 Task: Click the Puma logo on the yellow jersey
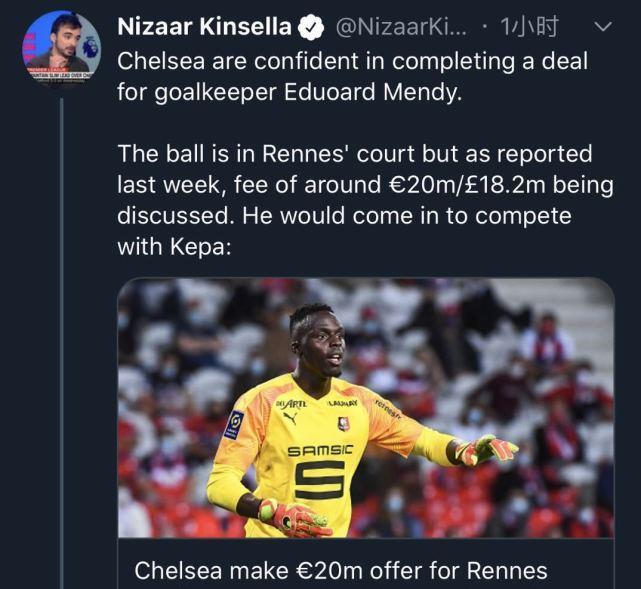pos(290,418)
